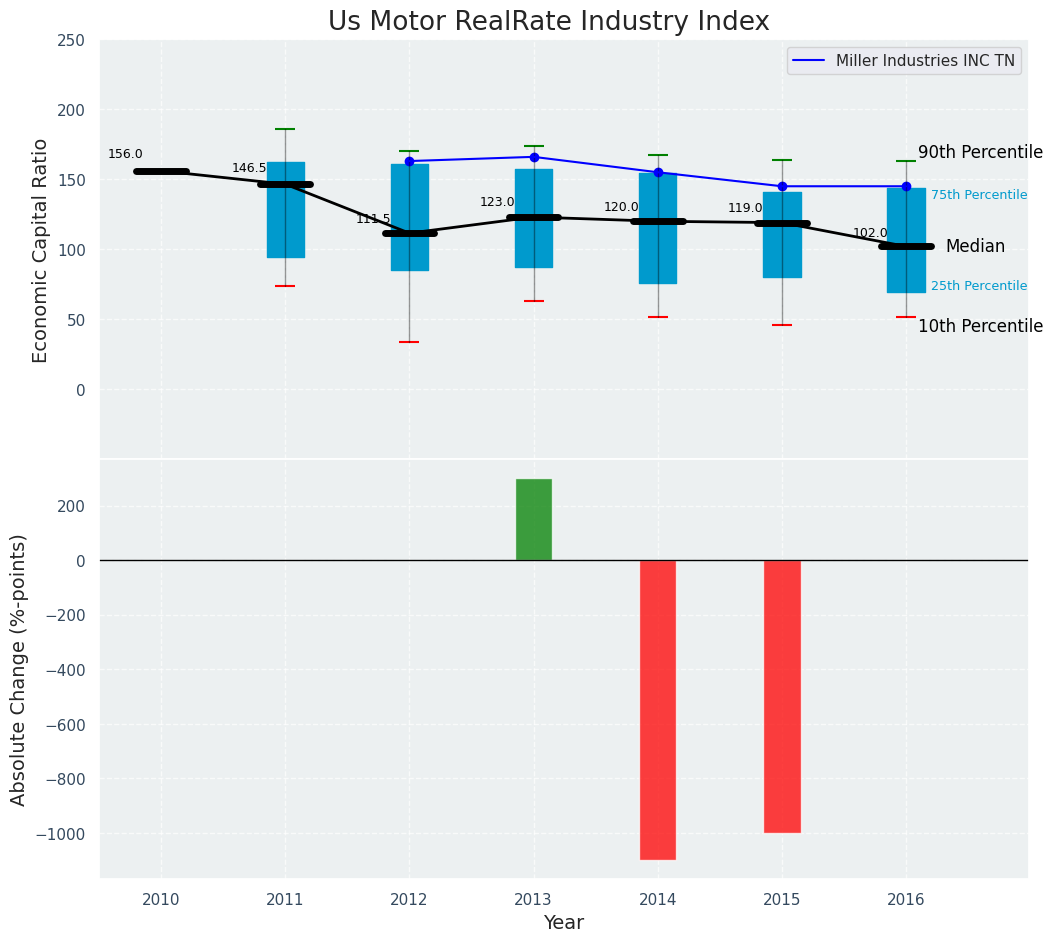Click the 90th Percentile annotation

click(980, 152)
